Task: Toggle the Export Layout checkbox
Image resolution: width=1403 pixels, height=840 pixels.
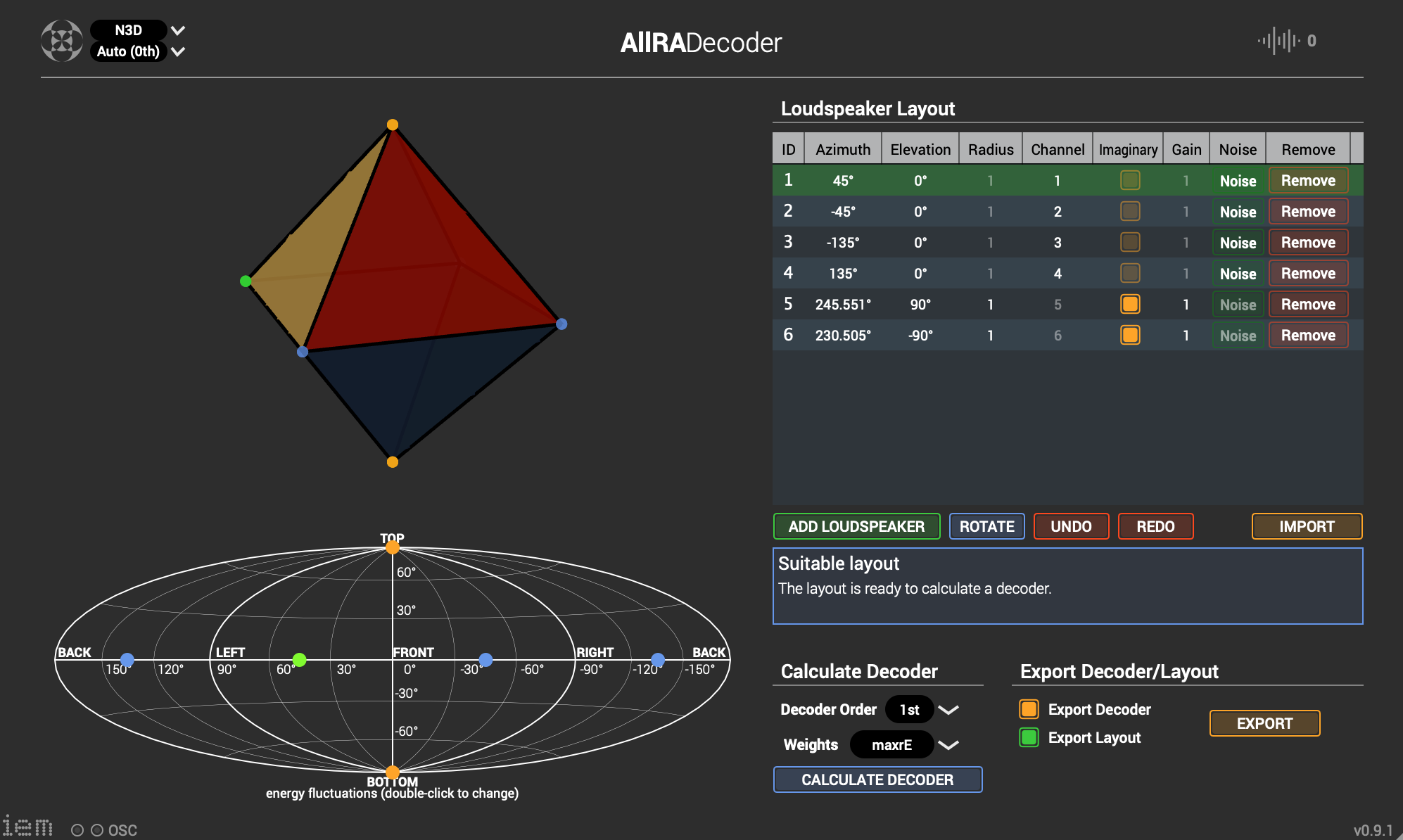Action: click(1029, 737)
